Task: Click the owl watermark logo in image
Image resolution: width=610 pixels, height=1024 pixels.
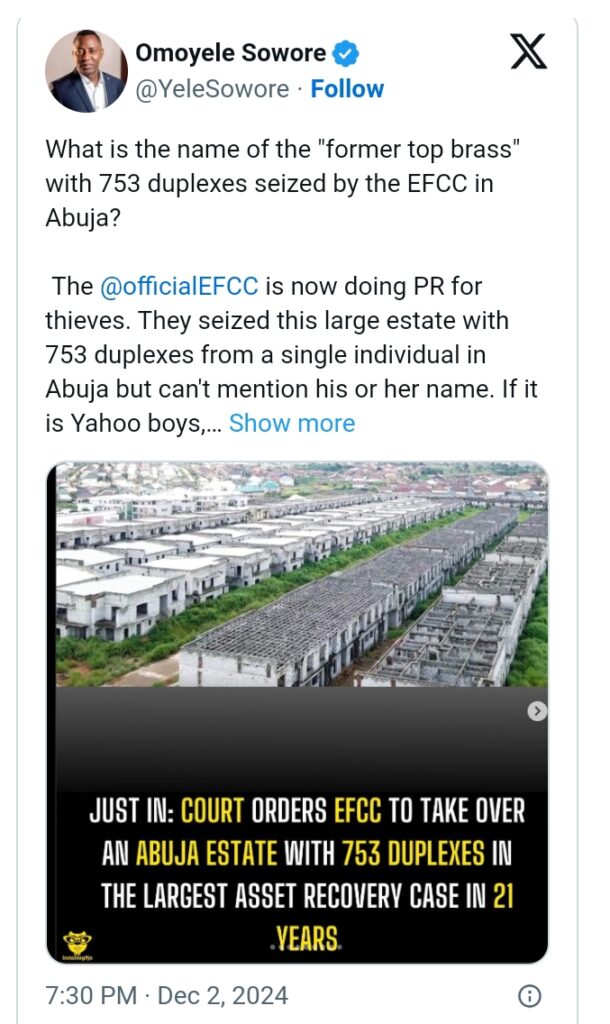Action: (x=74, y=943)
